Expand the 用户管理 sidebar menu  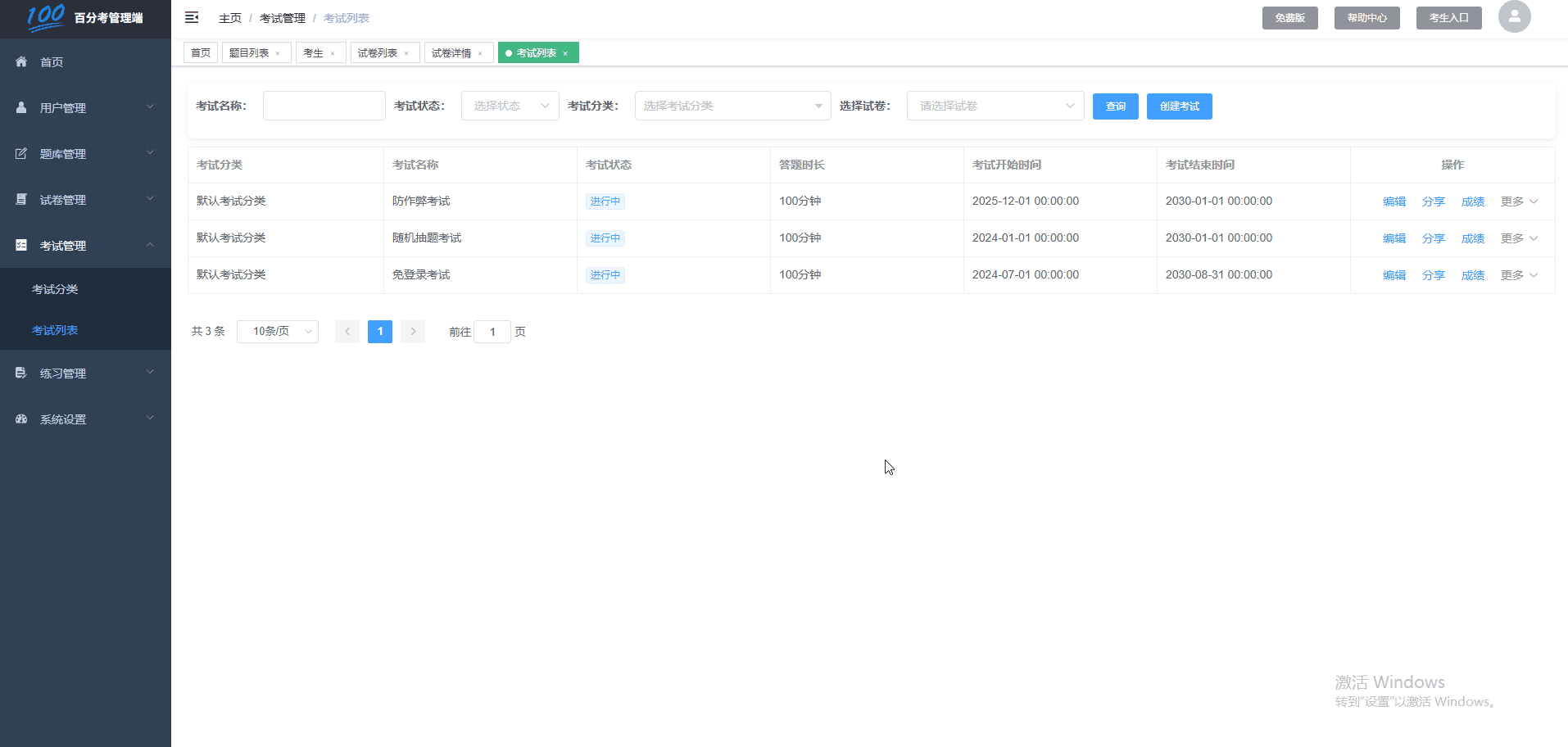[x=85, y=108]
